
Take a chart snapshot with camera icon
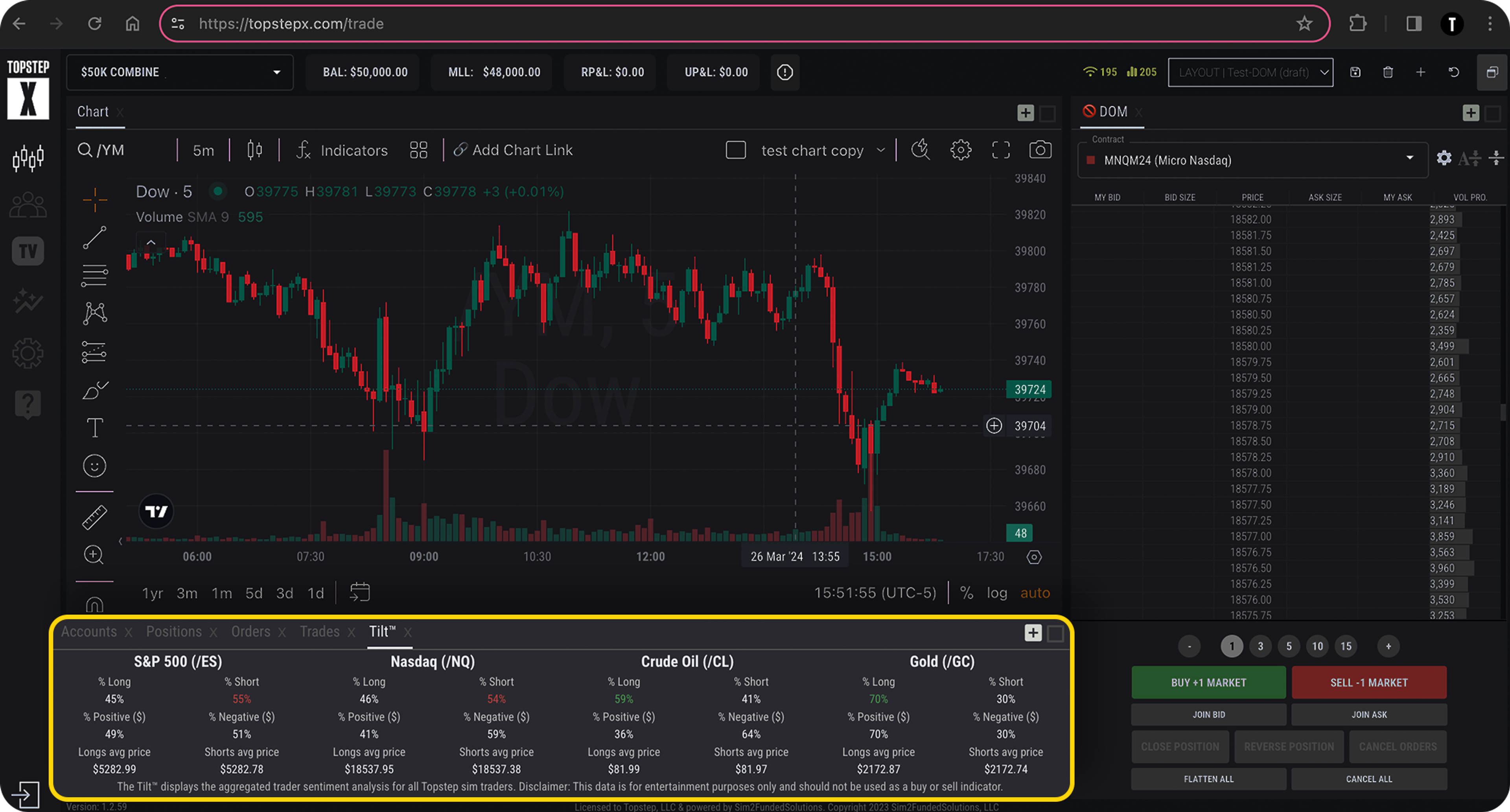pyautogui.click(x=1040, y=150)
